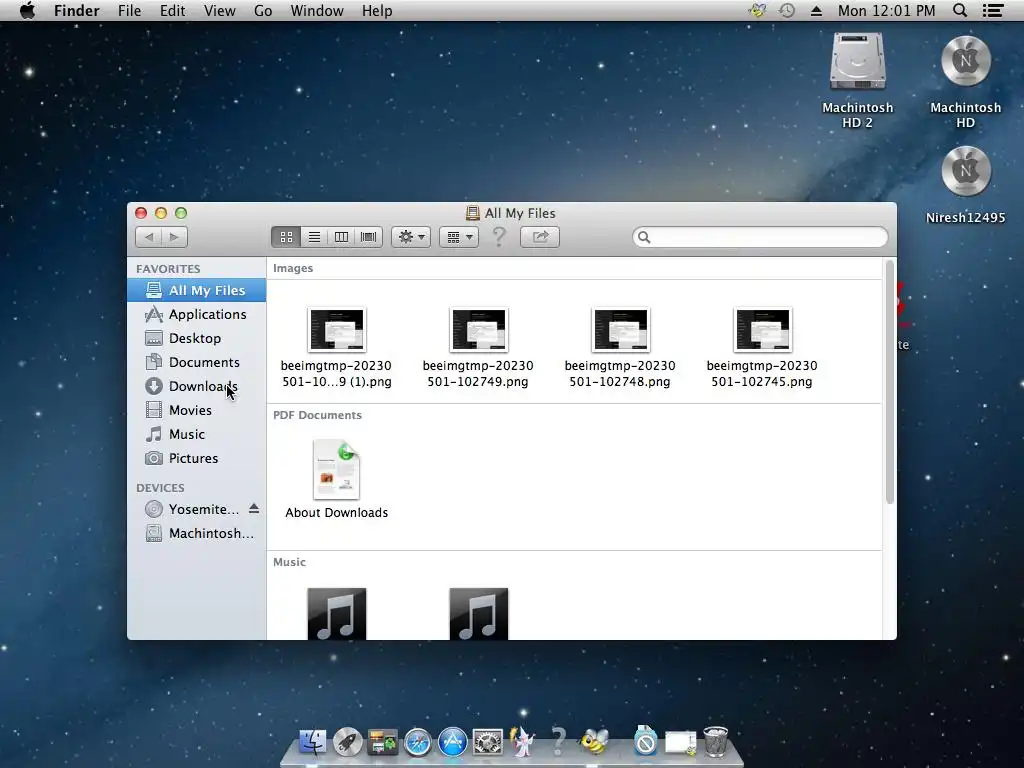Open the Finder menu
Image resolution: width=1024 pixels, height=768 pixels.
(x=76, y=10)
